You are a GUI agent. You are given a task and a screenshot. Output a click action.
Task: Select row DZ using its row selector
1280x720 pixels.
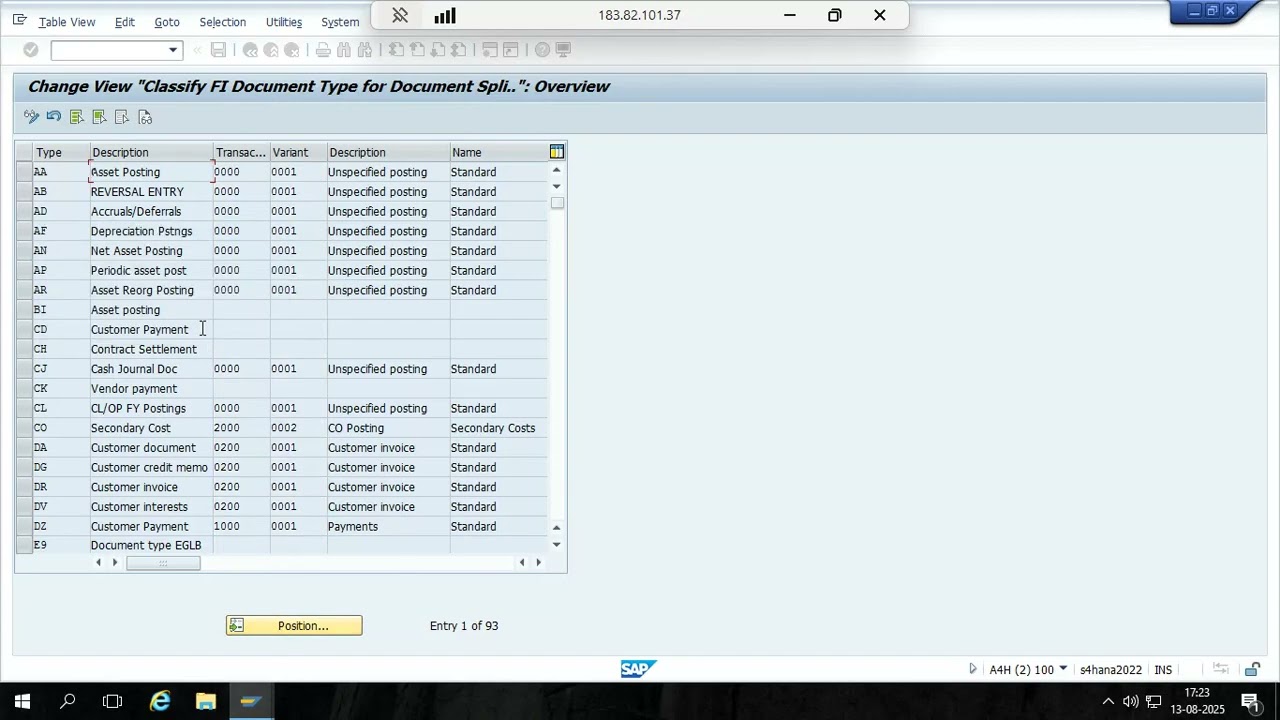(x=23, y=526)
